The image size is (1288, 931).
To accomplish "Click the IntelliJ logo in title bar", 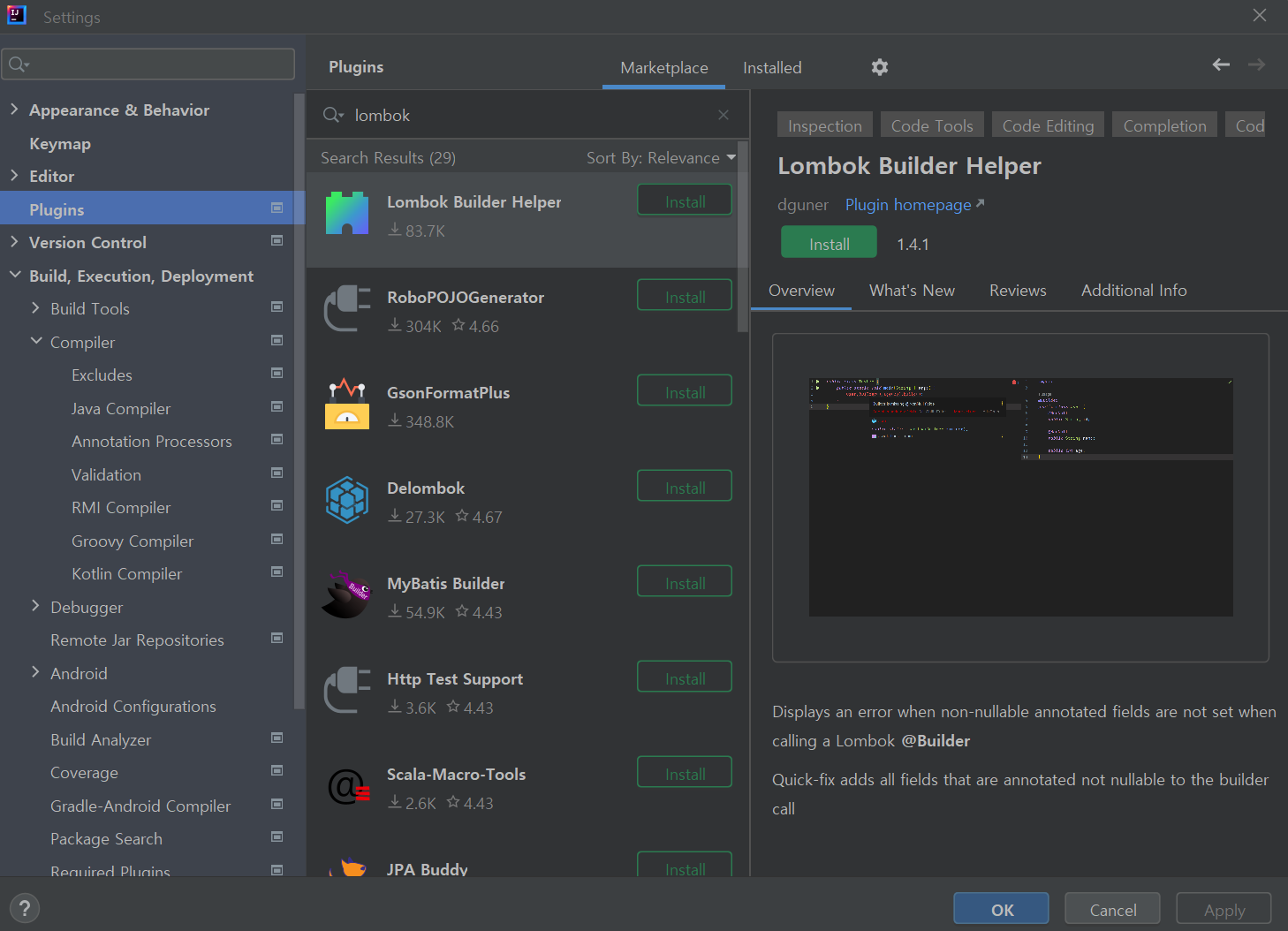I will pos(17,15).
